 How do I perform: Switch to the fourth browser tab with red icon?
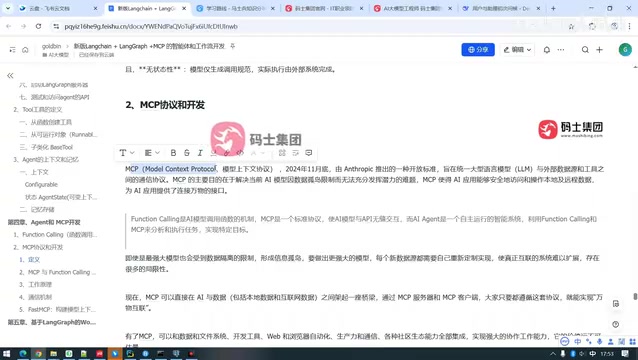tap(324, 8)
